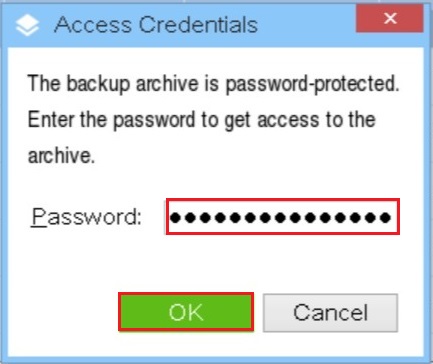Place cursor in the masked password box
Image resolution: width=433 pixels, height=364 pixels.
coord(283,217)
